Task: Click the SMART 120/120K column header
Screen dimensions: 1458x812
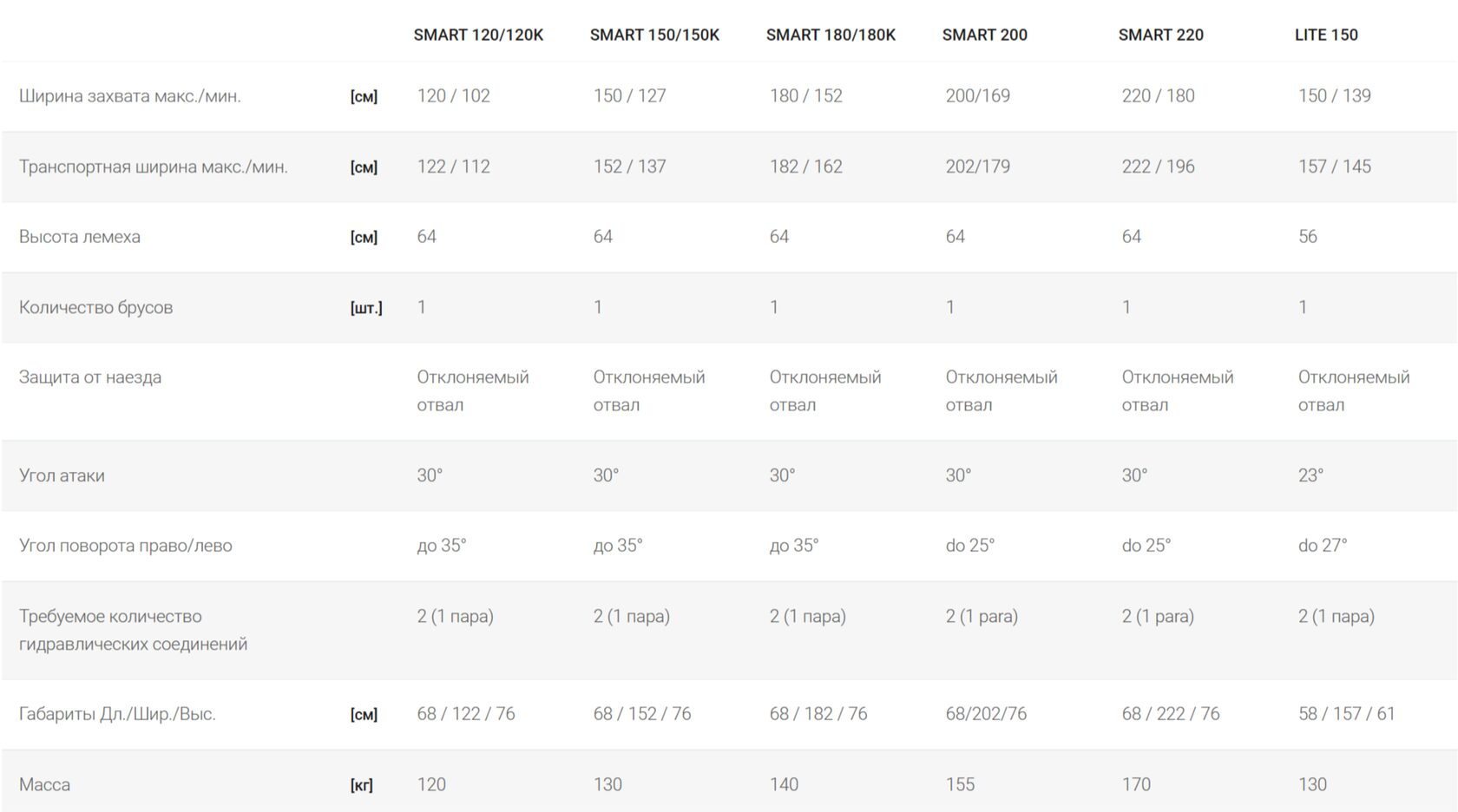Action: (478, 35)
